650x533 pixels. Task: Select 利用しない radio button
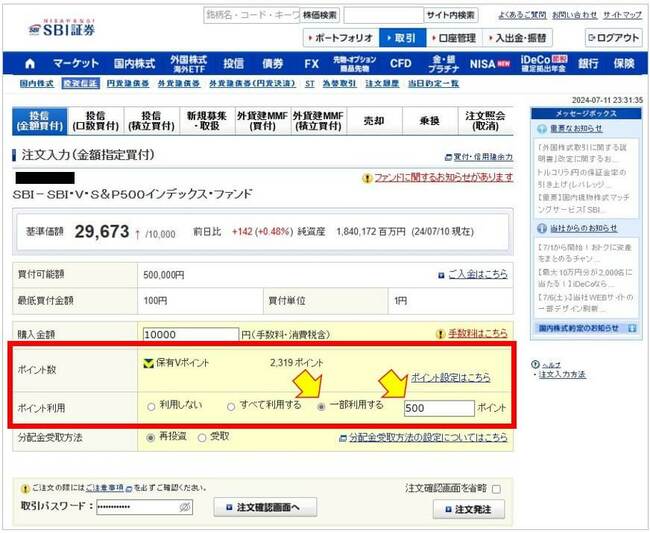tap(151, 407)
